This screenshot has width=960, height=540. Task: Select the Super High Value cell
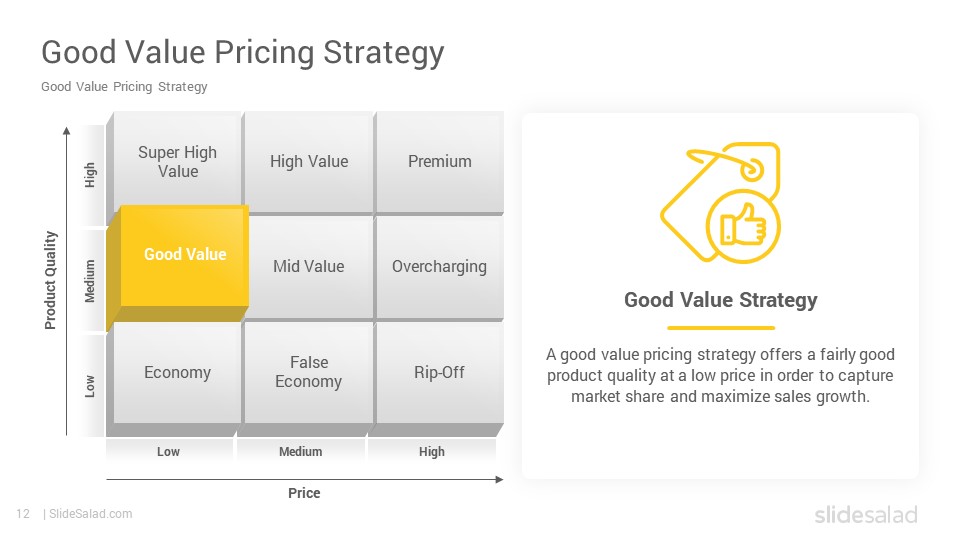pos(178,162)
